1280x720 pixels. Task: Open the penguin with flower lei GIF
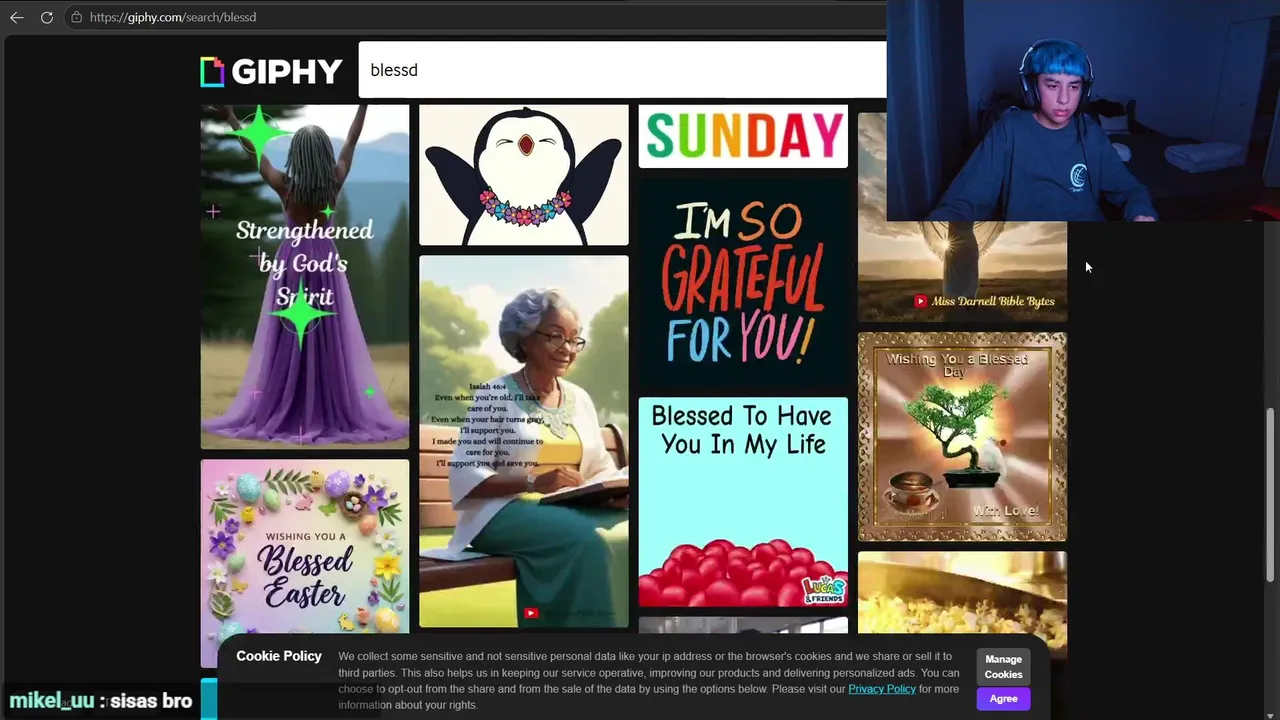524,175
